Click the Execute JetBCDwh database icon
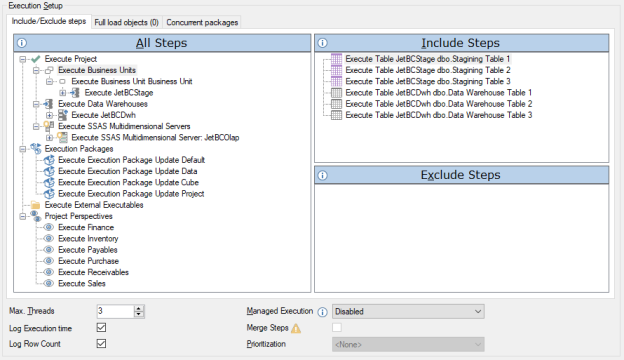Image resolution: width=624 pixels, height=360 pixels. [62, 115]
